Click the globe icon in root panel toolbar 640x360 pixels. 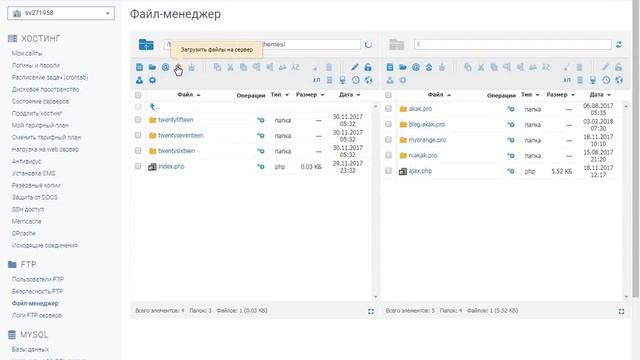pos(619,80)
